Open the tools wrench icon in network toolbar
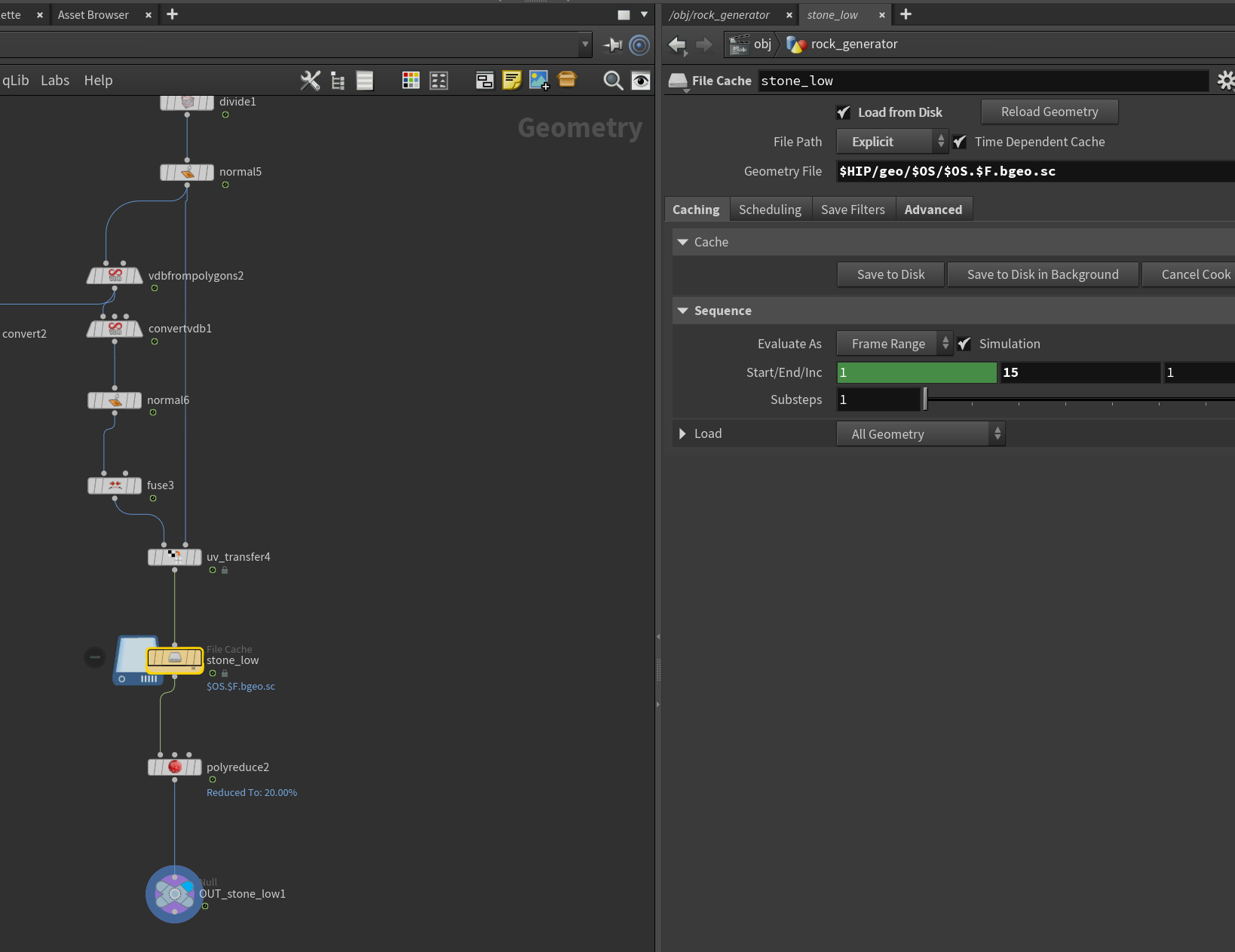Viewport: 1235px width, 952px height. (310, 81)
